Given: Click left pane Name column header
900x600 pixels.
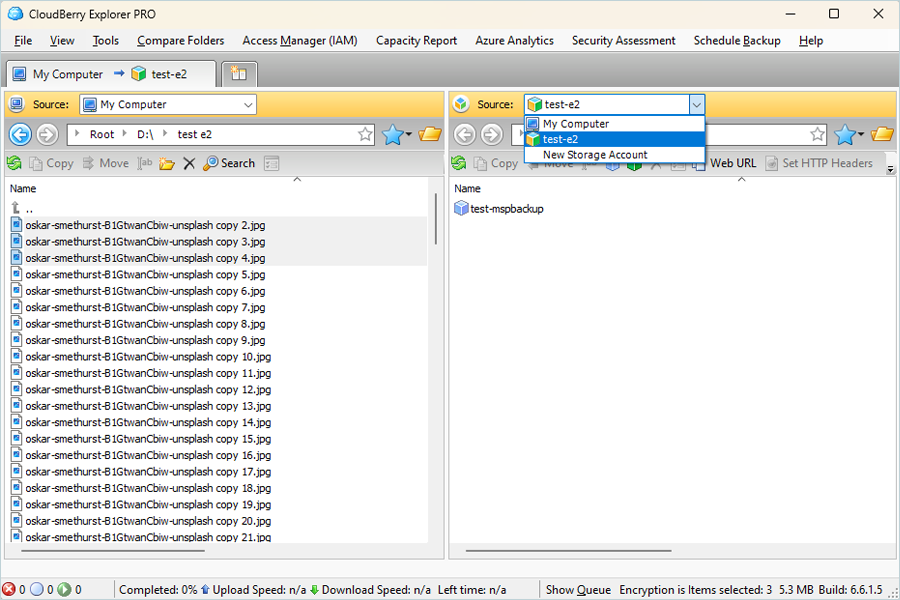Looking at the screenshot, I should coord(23,189).
